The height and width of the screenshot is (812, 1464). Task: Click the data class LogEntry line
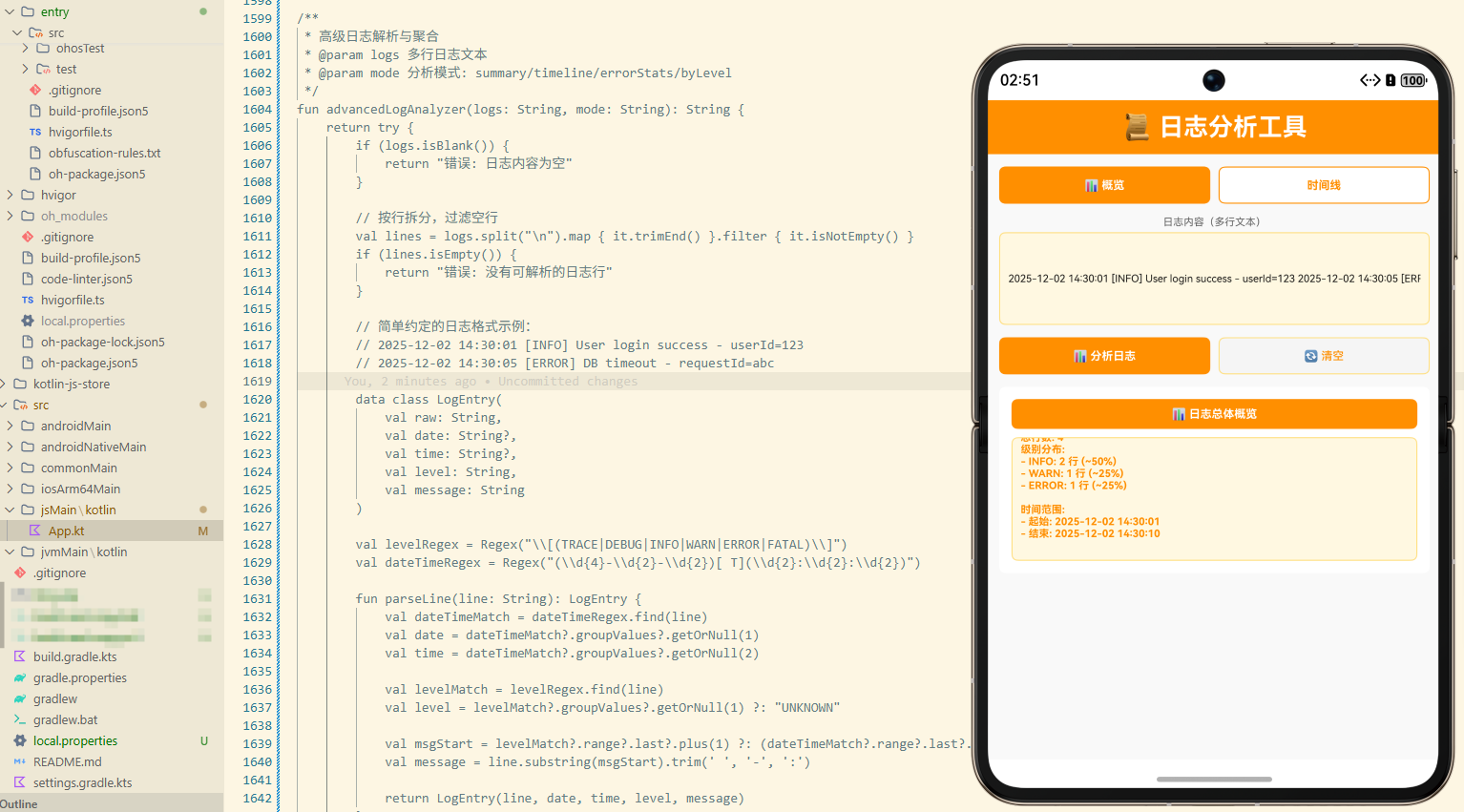coord(429,399)
